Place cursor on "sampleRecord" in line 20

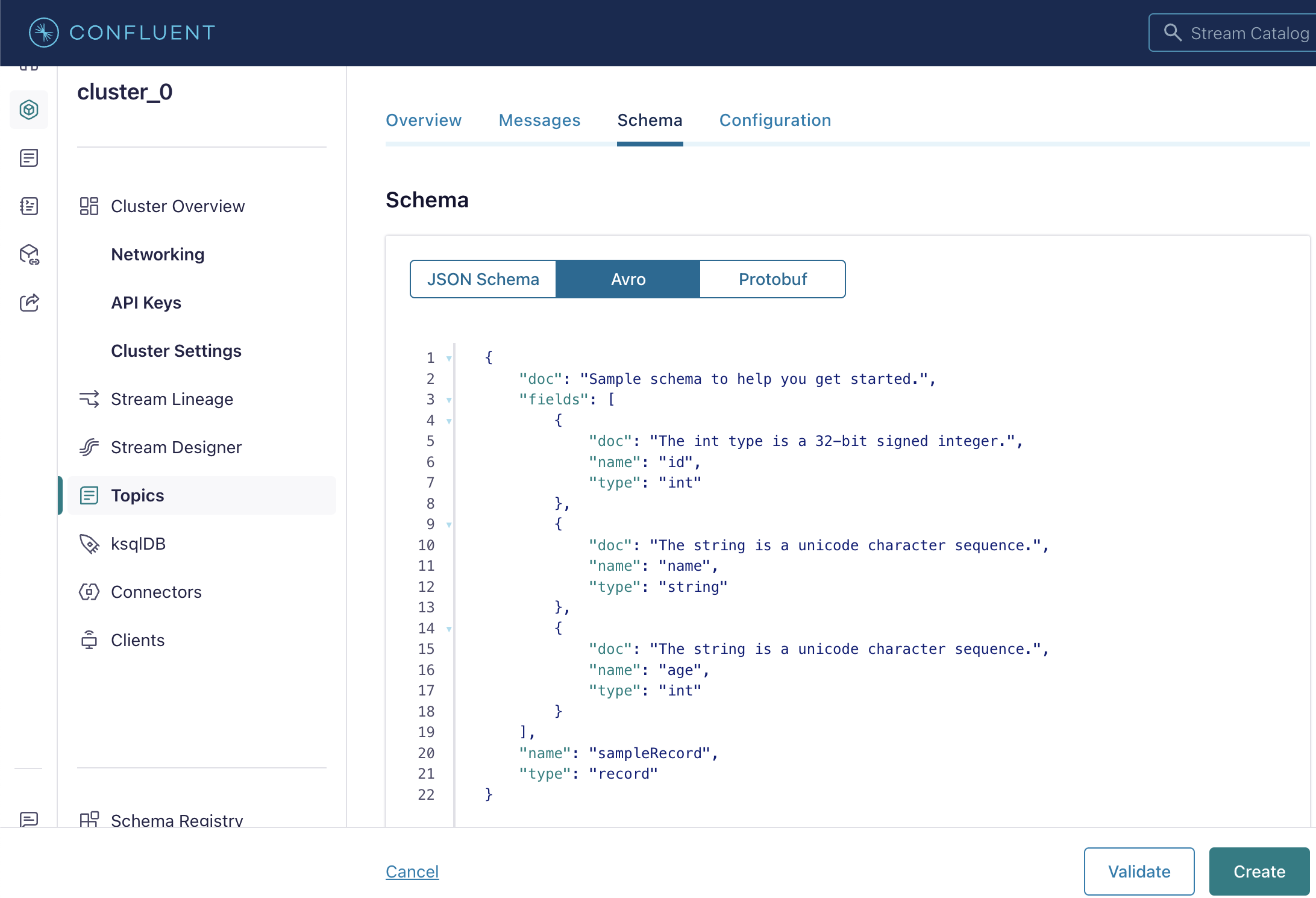650,753
